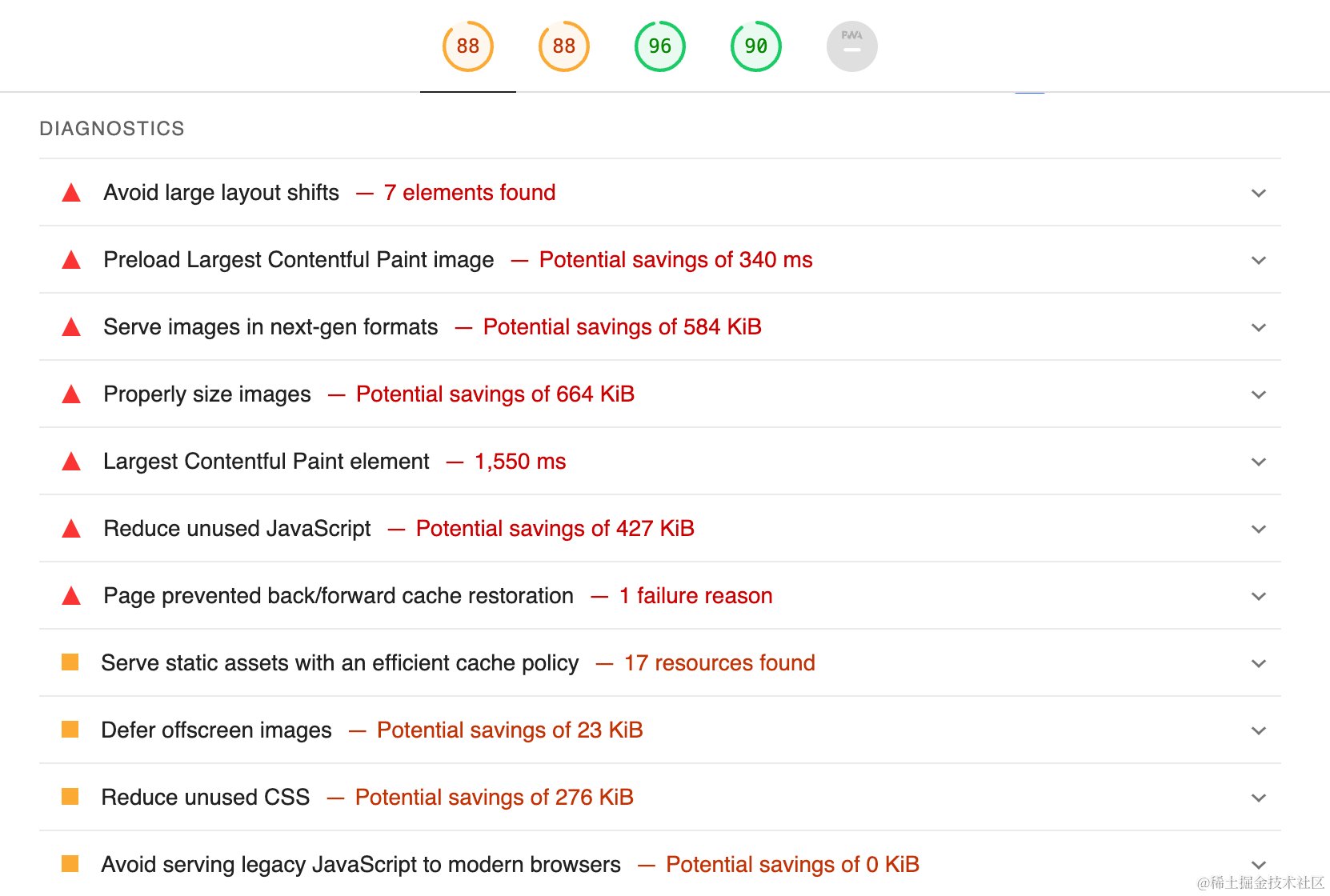Click red triangle beside Page prevented back/forward cache
Image resolution: width=1330 pixels, height=896 pixels.
click(71, 596)
